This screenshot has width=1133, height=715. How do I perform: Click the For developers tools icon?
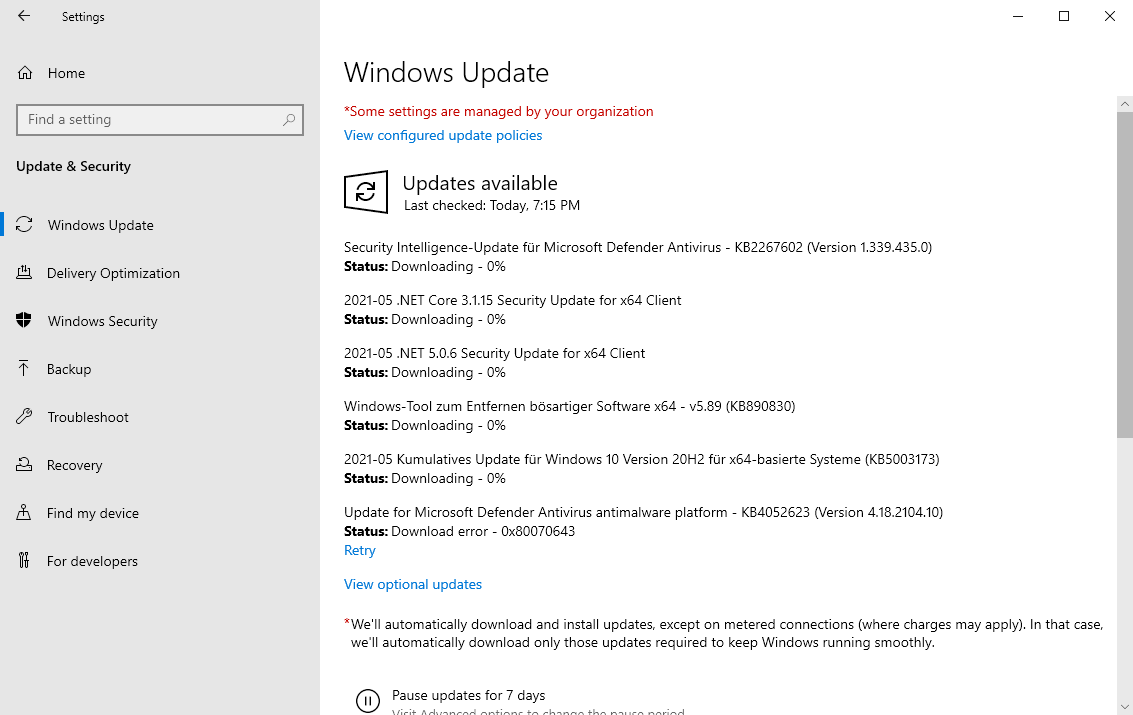(x=24, y=560)
